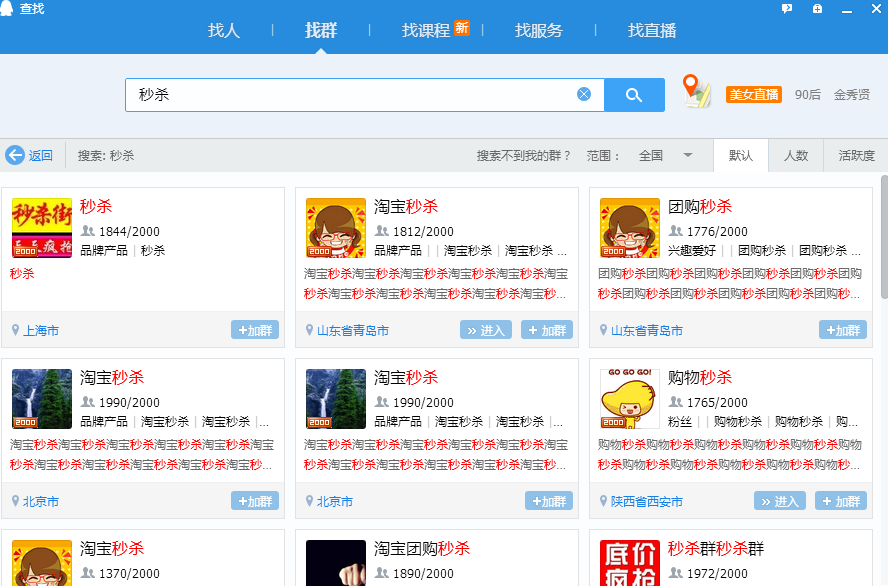888x586 pixels.
Task: Open avatar of 淘宝团购秒杀 group
Action: click(x=336, y=563)
